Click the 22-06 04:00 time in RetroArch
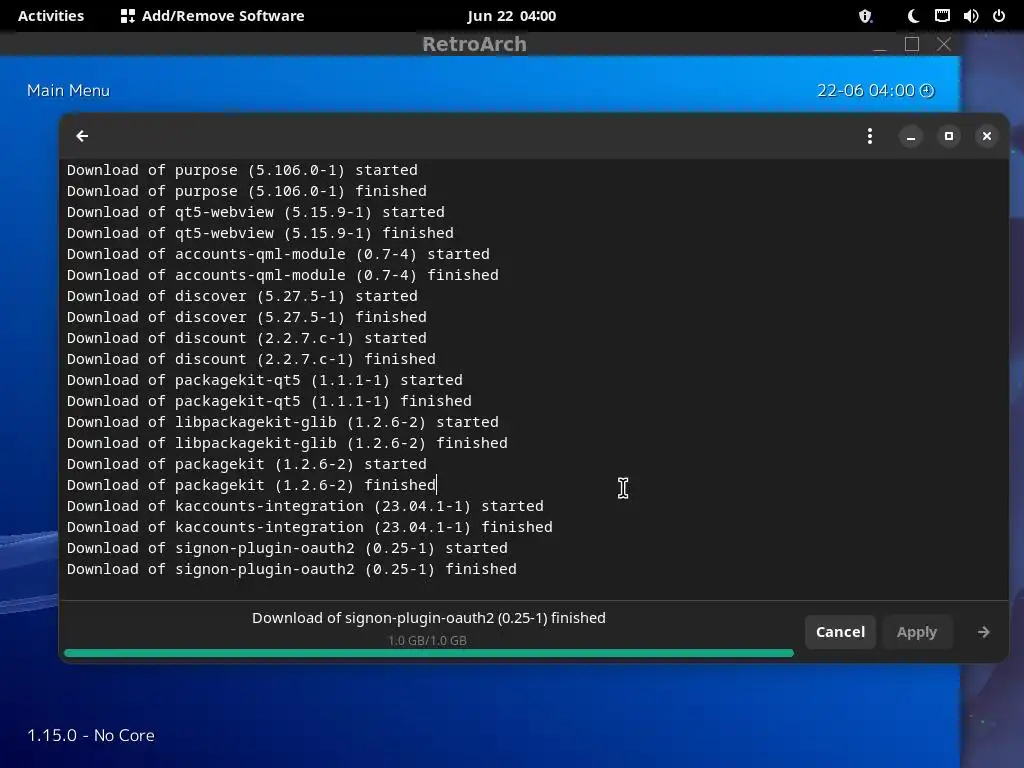Screen dimensions: 1024x768 pos(865,91)
